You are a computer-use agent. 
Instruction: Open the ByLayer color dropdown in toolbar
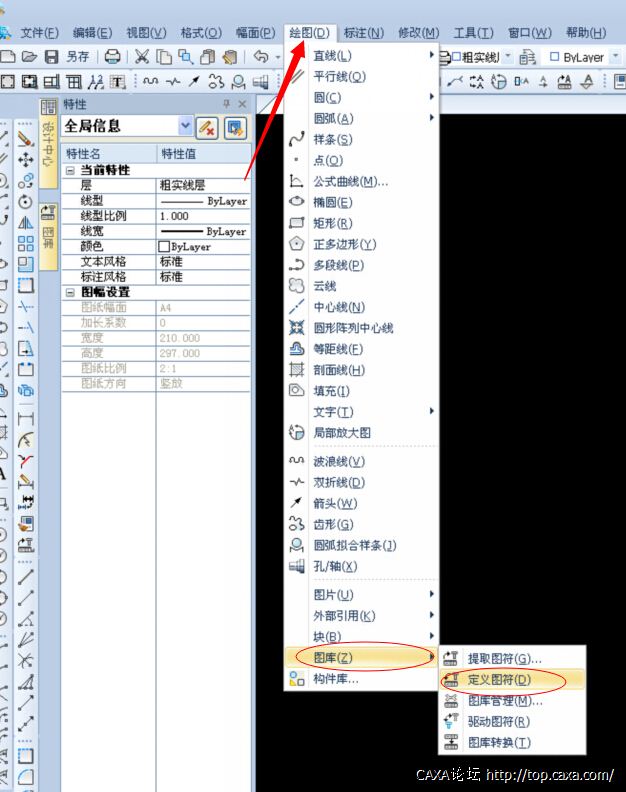[x=615, y=56]
